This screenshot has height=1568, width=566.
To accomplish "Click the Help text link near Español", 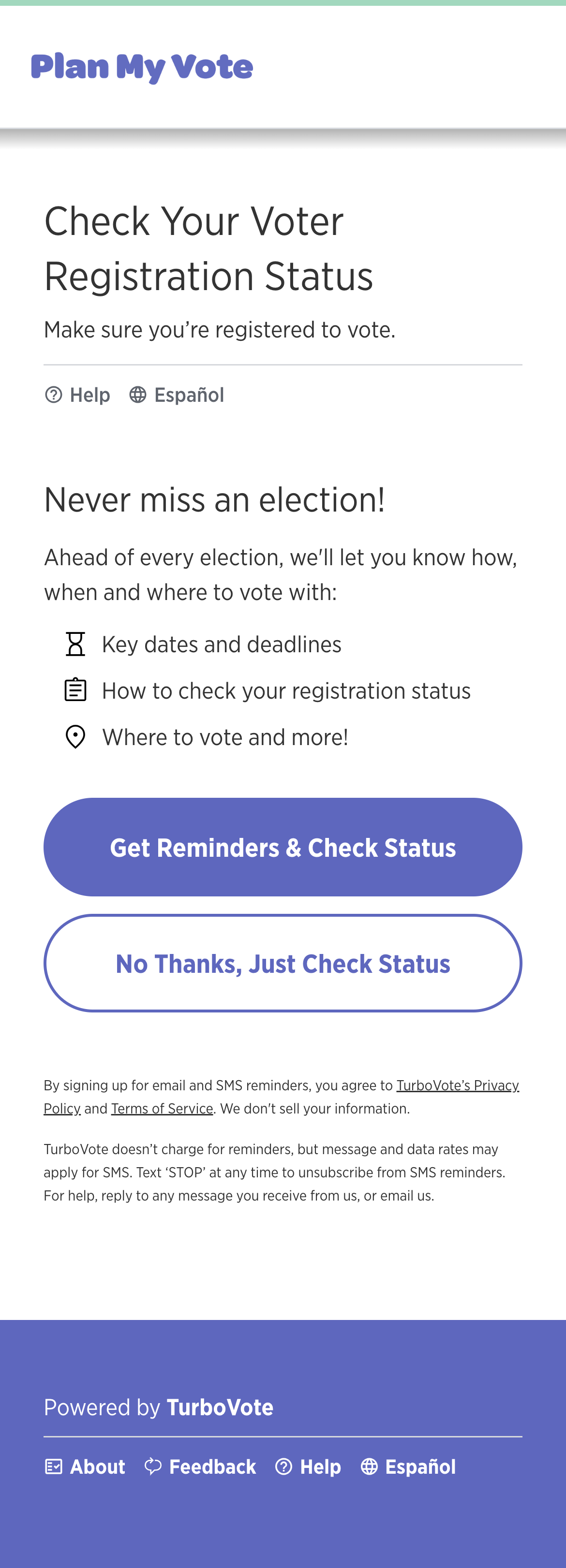I will tap(89, 395).
